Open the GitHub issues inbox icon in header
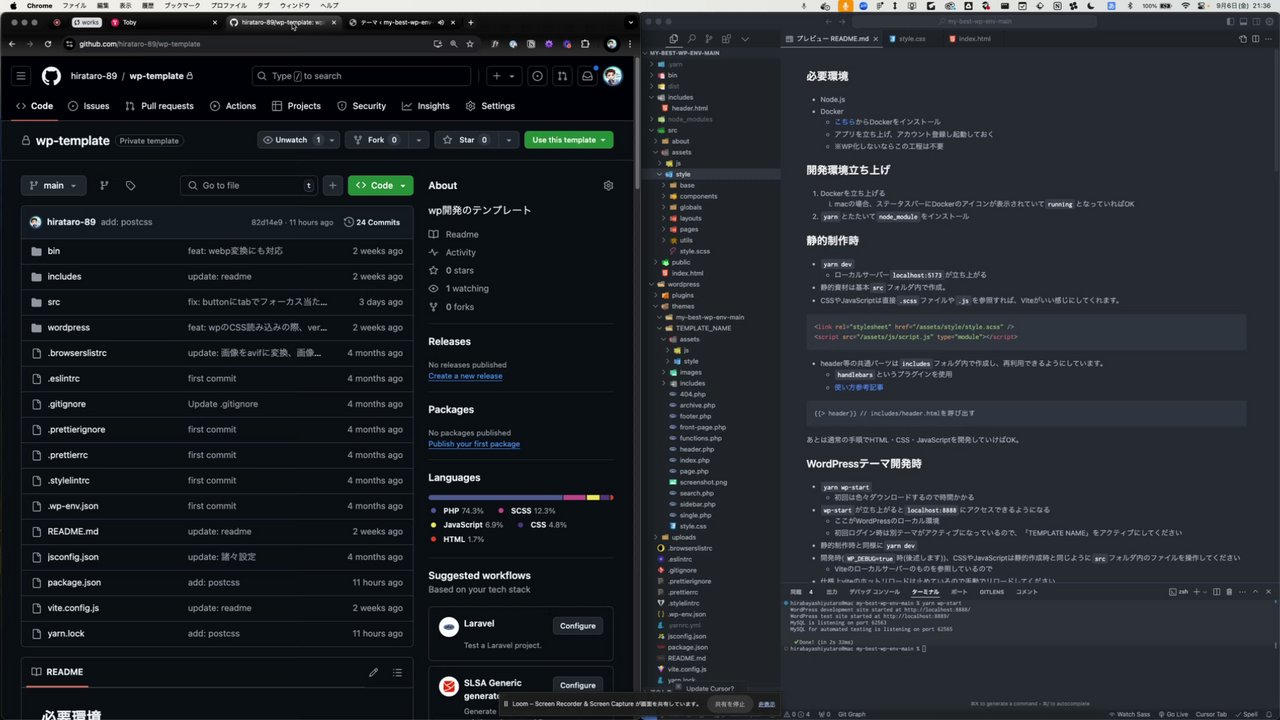Screen dimensions: 1280x720 point(538,76)
